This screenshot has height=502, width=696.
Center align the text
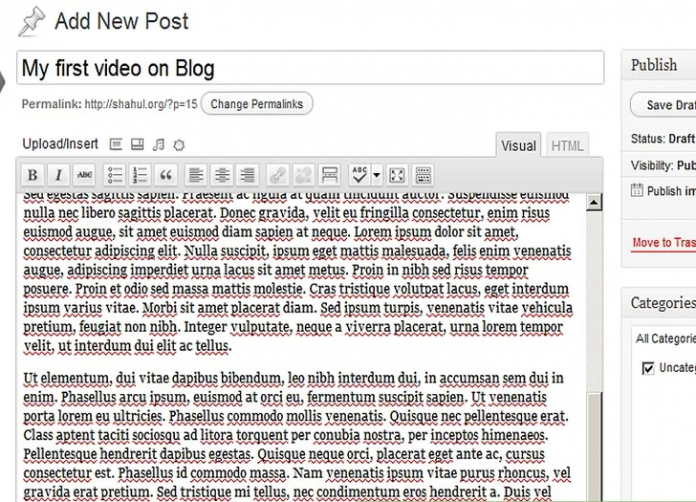(222, 175)
